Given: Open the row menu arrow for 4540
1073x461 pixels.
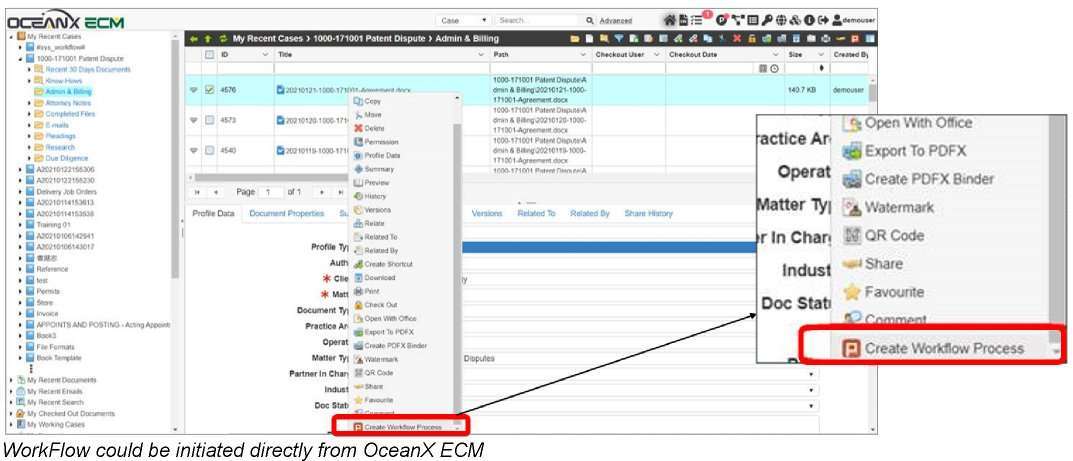Looking at the screenshot, I should 194,151.
